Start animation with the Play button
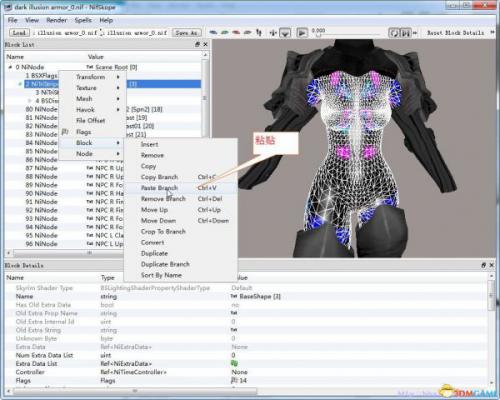500x400 pixels. coord(302,33)
